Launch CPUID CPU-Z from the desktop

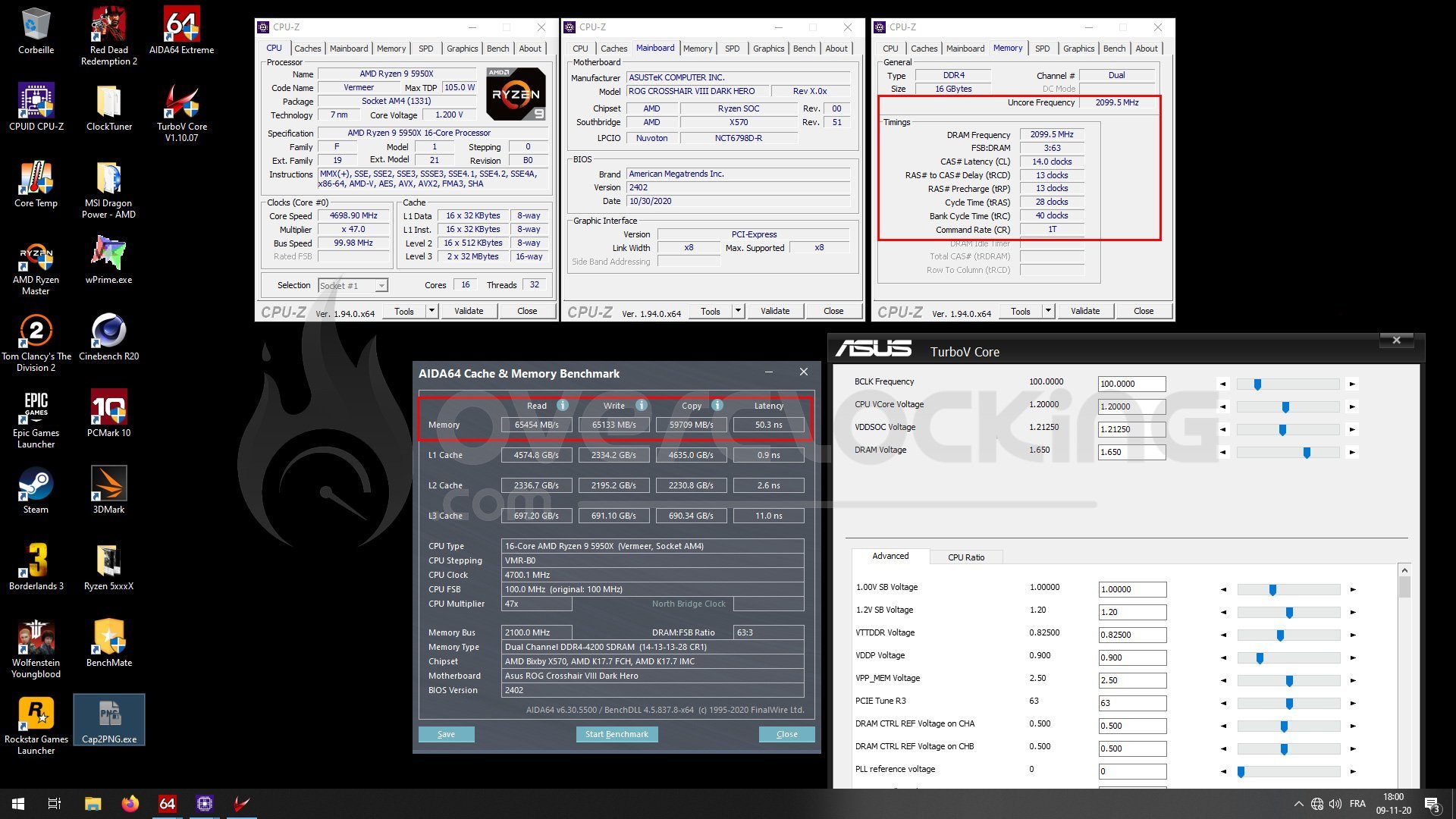coord(36,108)
